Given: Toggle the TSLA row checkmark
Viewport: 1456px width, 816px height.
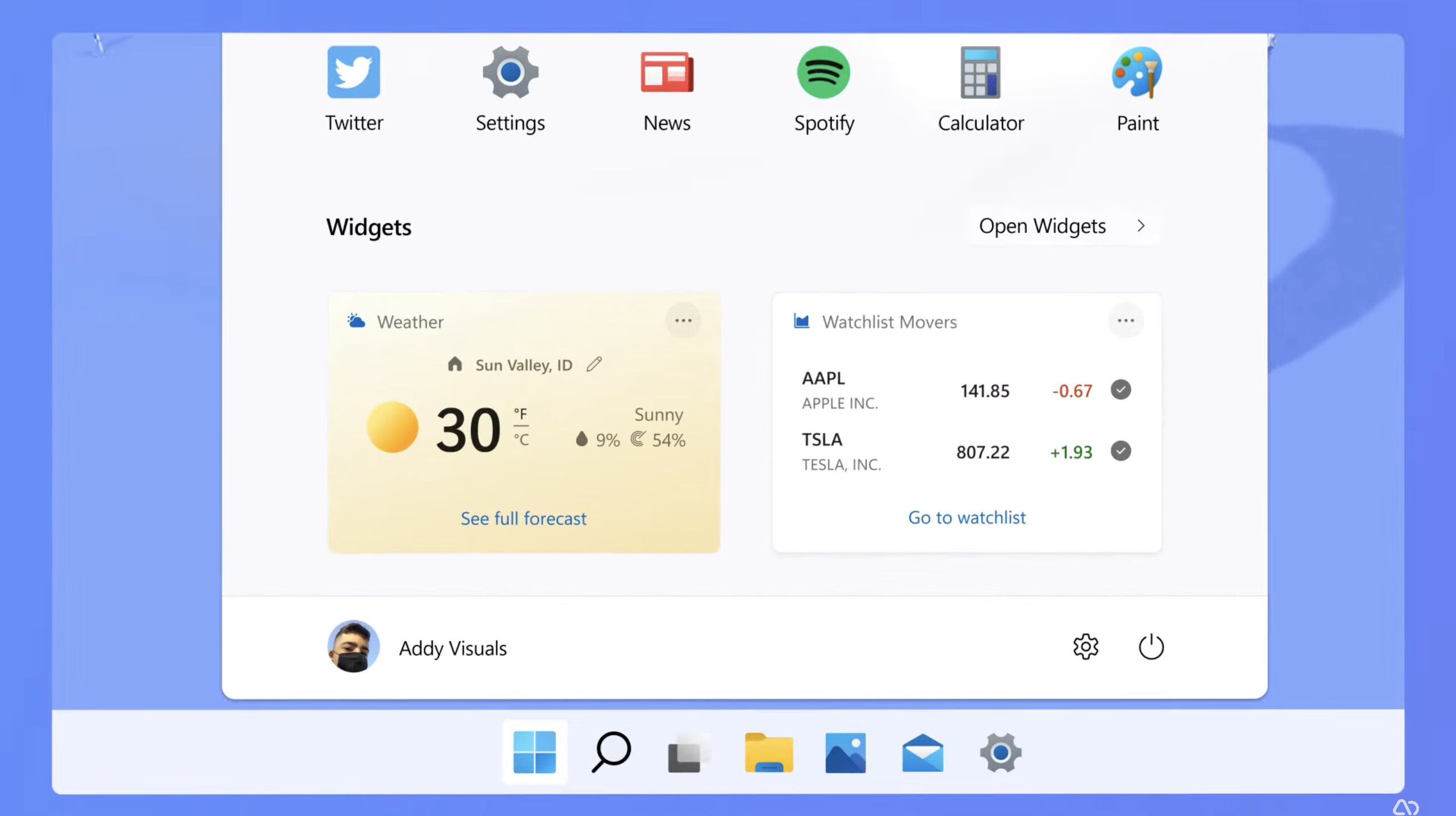Looking at the screenshot, I should point(1120,451).
